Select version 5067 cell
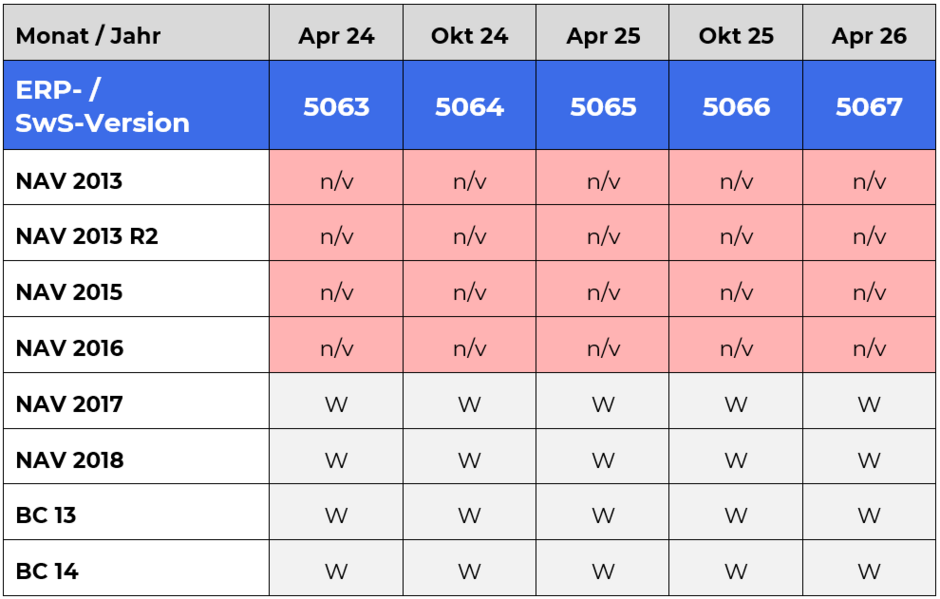 (869, 106)
